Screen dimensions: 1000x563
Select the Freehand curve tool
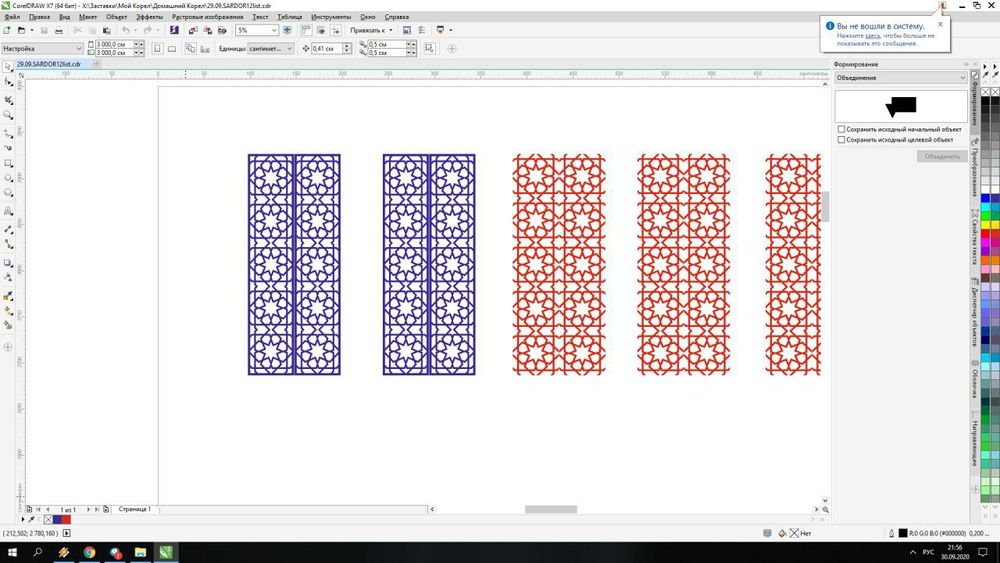(x=8, y=133)
